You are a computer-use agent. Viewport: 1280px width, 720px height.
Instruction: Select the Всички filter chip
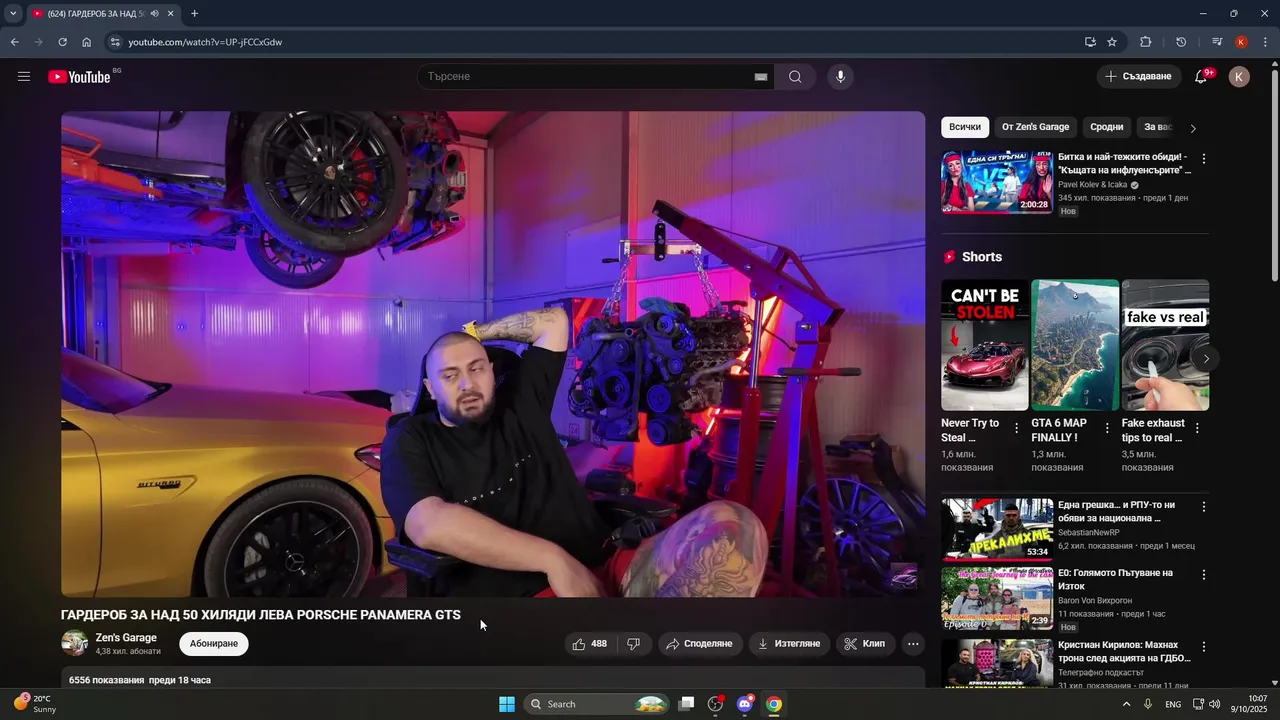[x=965, y=127]
